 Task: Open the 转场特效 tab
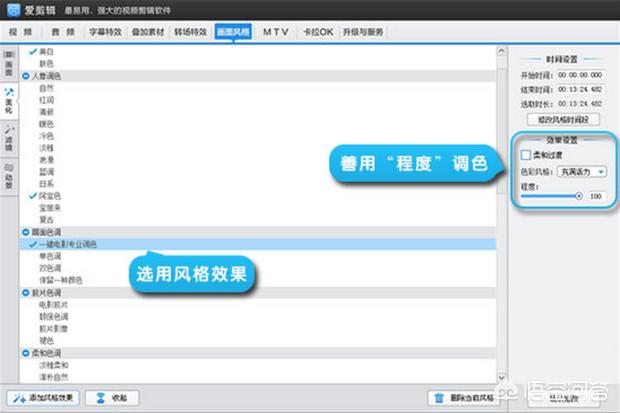click(x=191, y=31)
